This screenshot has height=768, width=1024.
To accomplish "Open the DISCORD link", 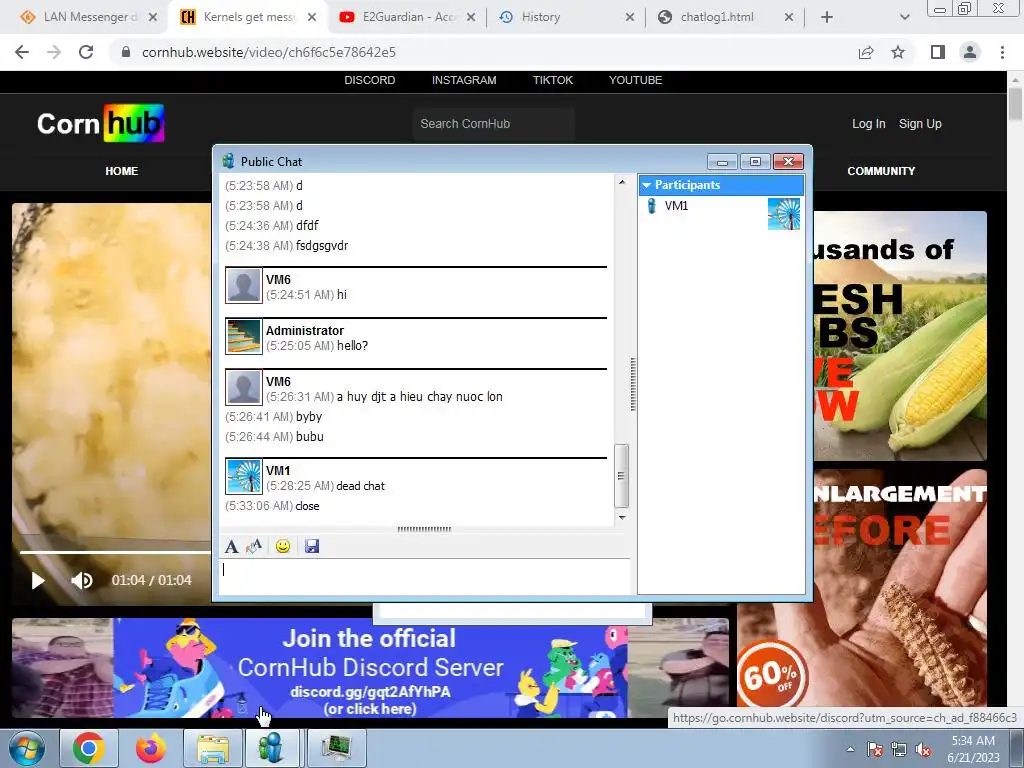I will click(370, 80).
